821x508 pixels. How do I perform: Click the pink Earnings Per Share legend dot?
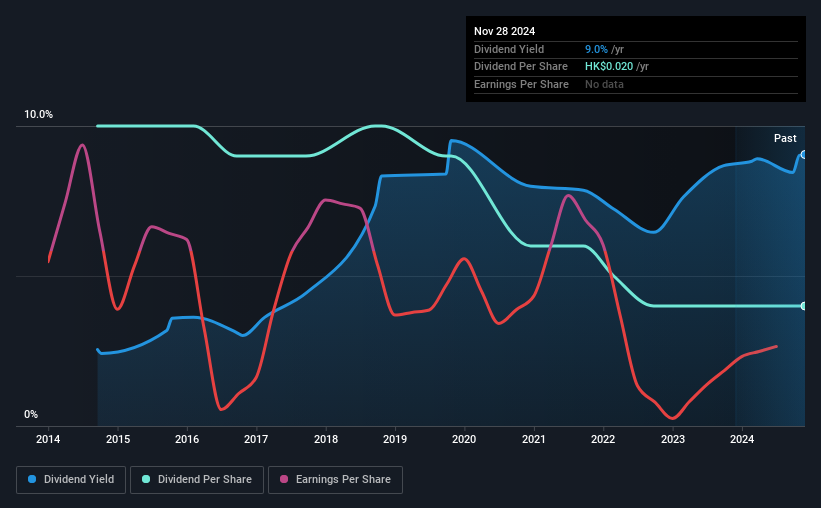point(284,479)
